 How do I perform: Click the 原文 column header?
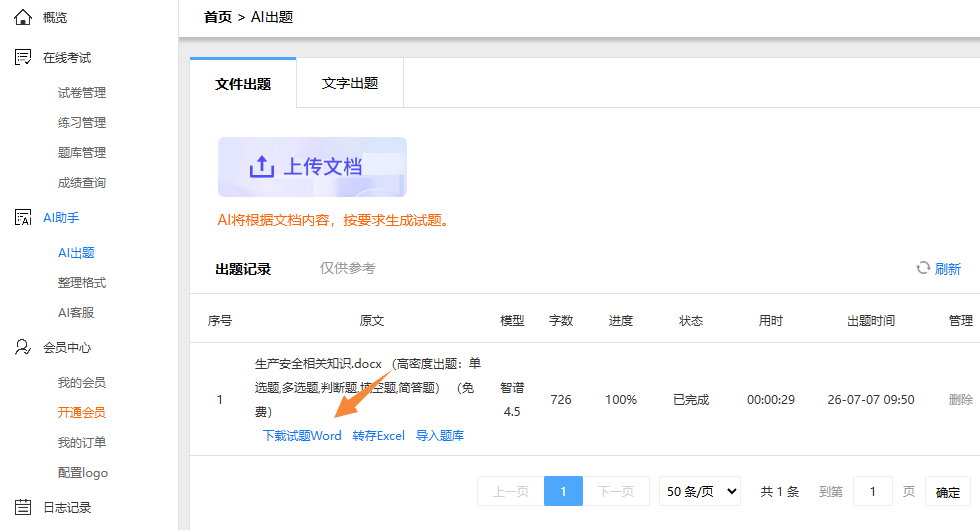click(x=371, y=321)
